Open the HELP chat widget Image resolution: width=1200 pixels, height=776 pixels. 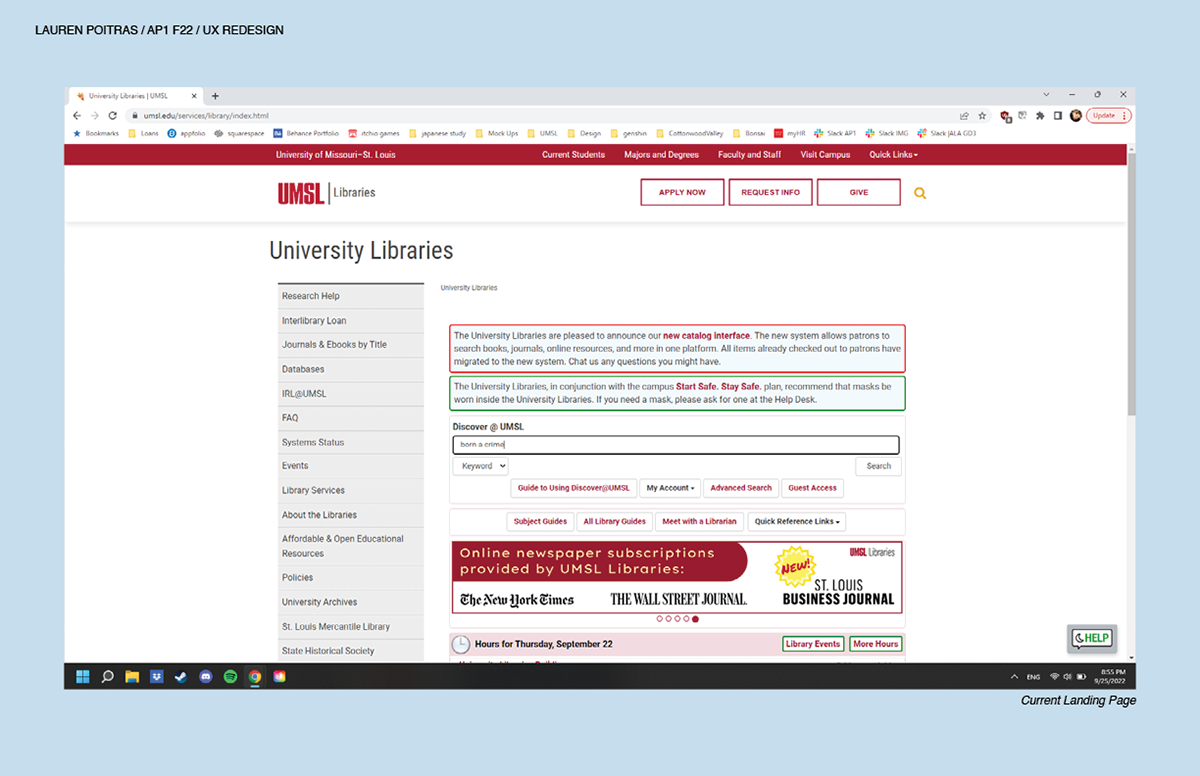1091,638
